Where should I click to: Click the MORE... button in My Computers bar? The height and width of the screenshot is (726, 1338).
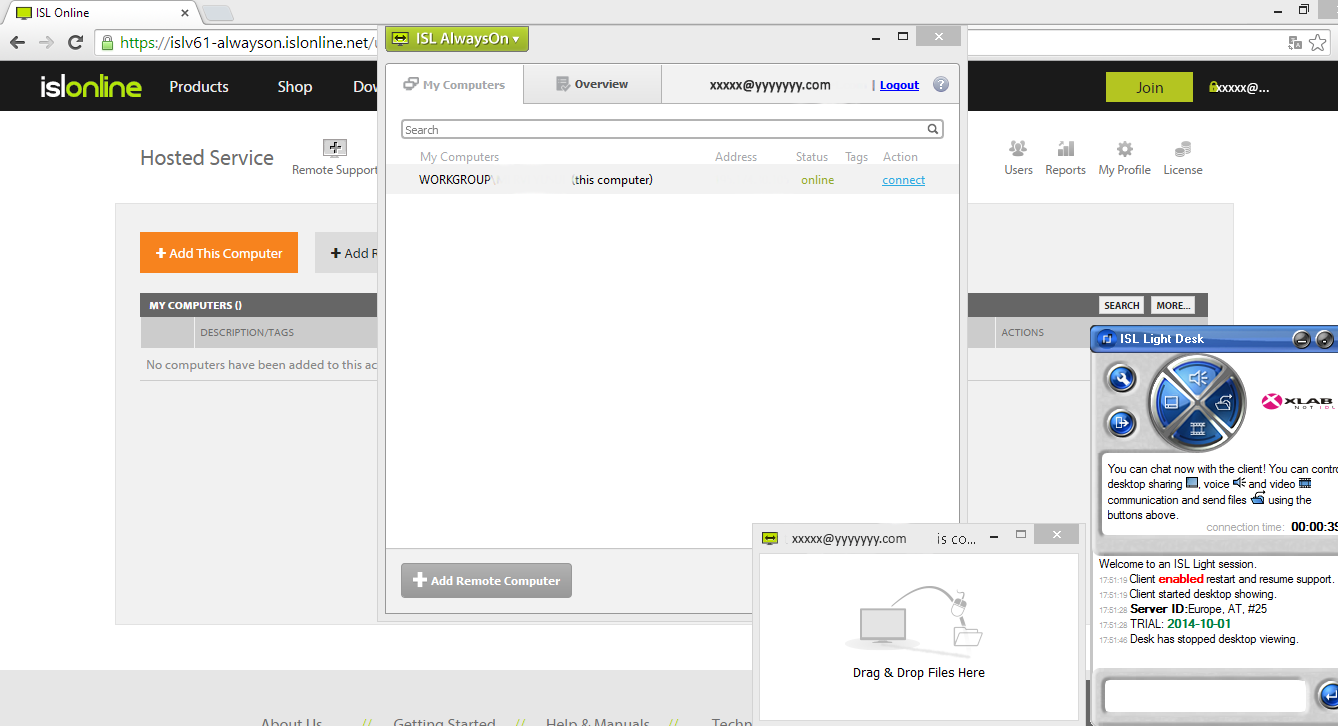point(1172,305)
